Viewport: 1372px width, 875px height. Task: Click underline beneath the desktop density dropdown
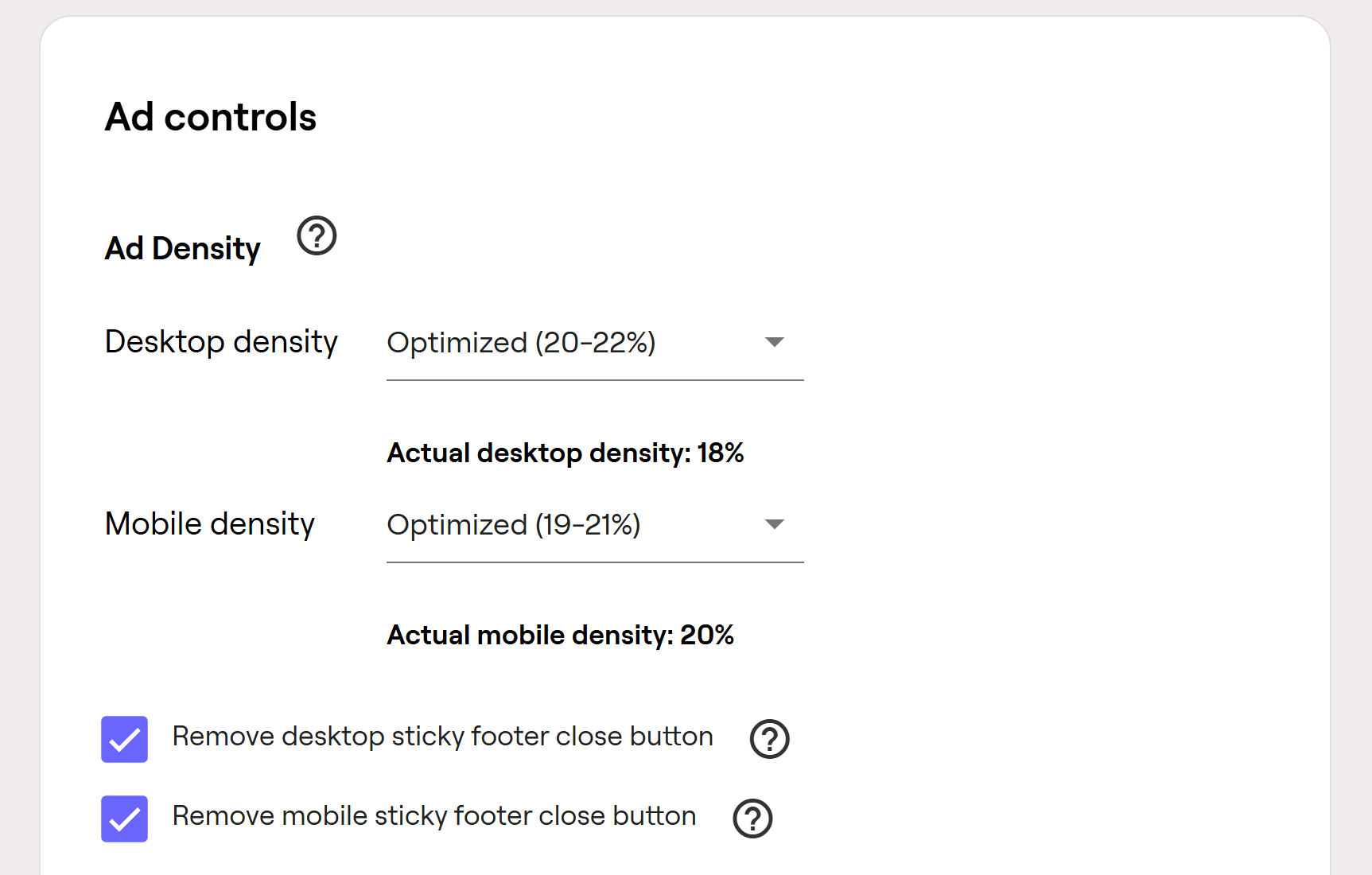tap(595, 380)
